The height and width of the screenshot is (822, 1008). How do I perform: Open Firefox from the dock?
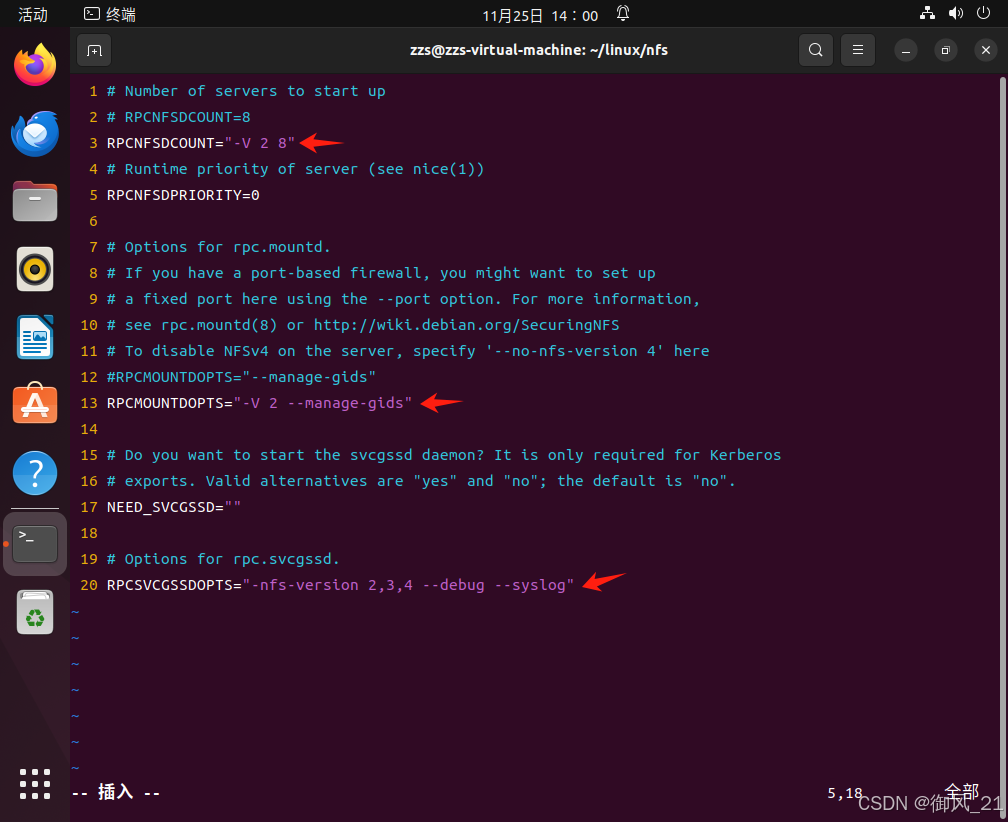click(x=34, y=64)
